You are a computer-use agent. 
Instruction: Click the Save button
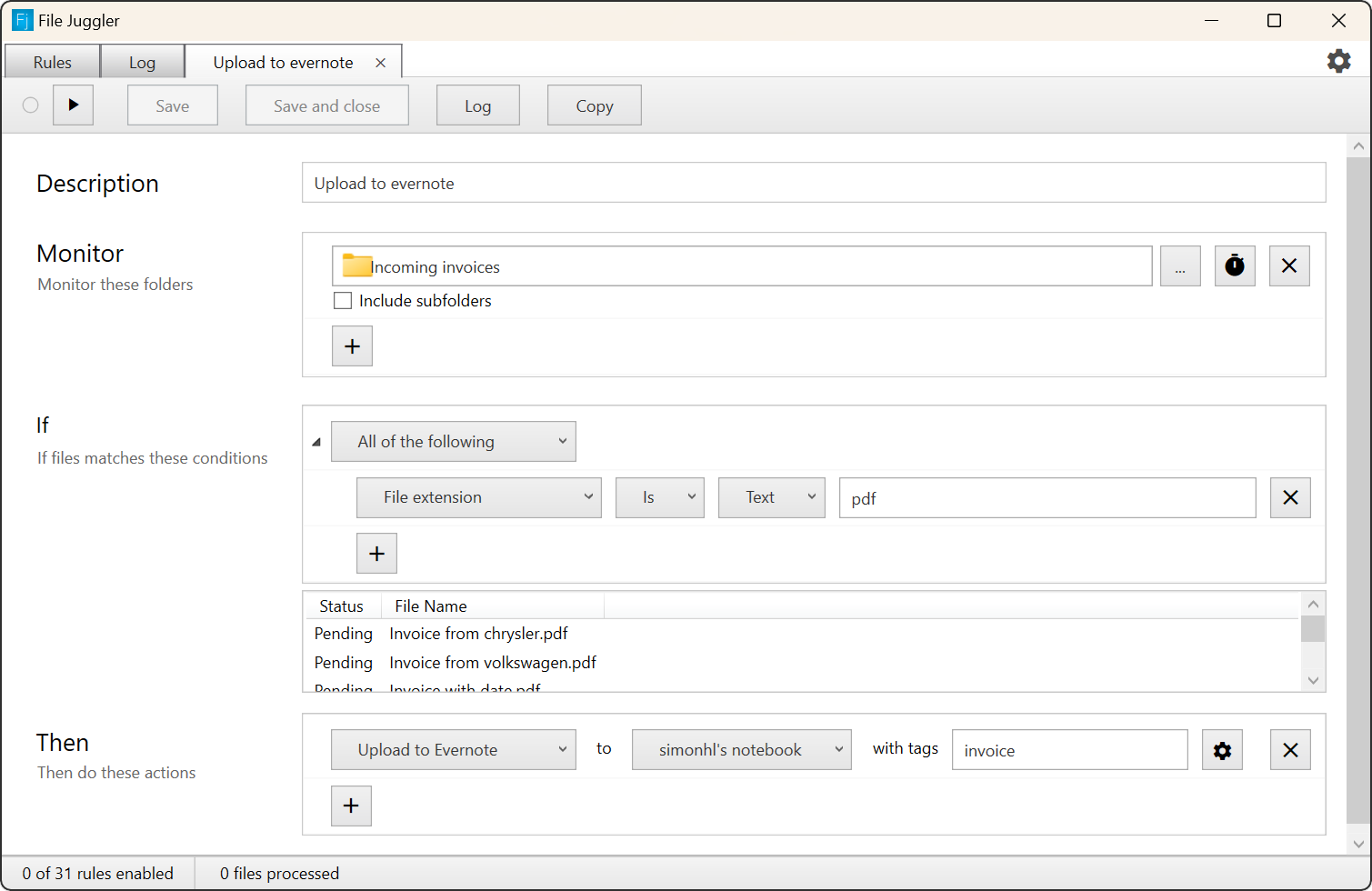pos(173,105)
